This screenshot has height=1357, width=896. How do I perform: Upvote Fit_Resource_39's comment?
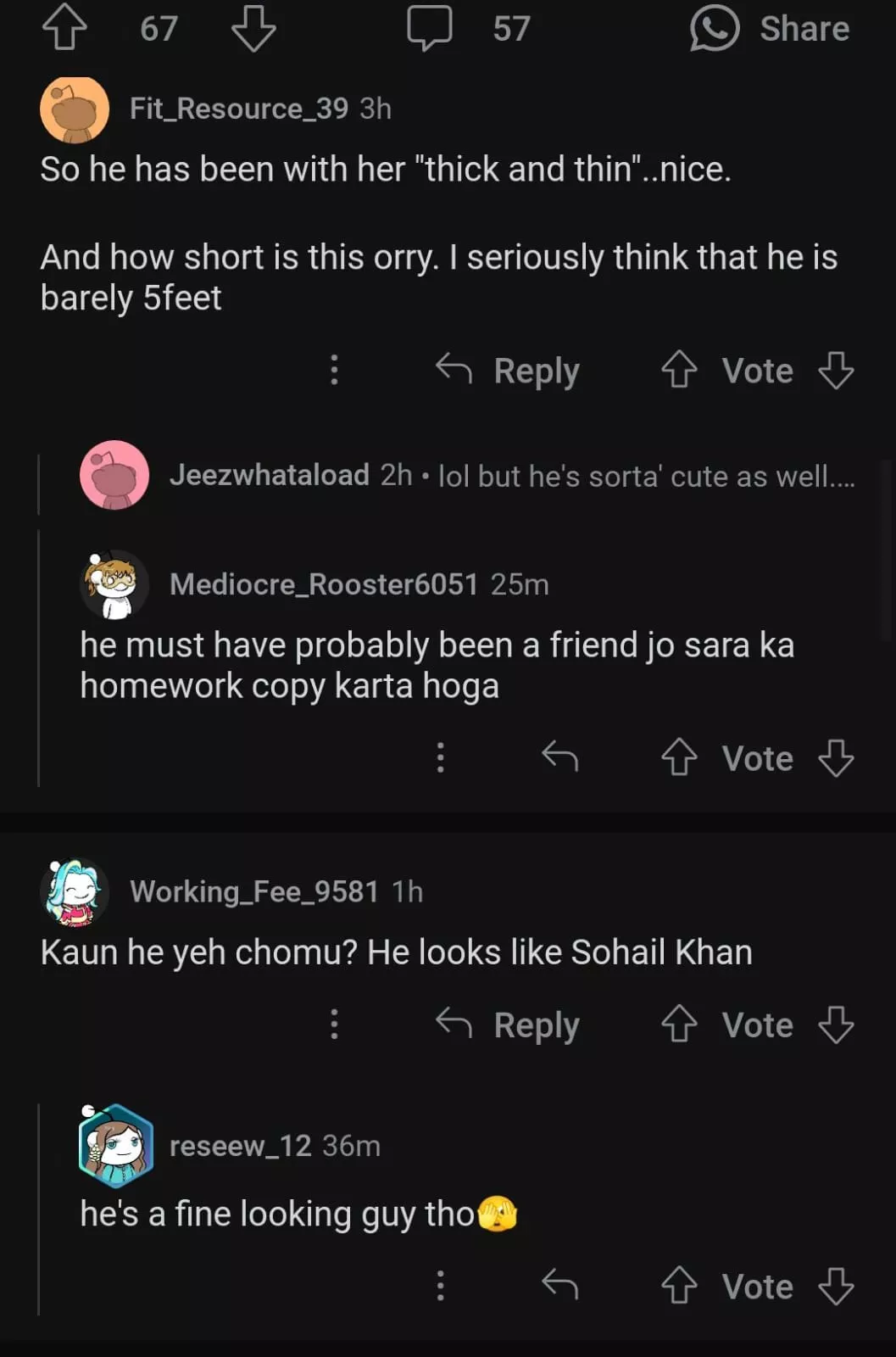tap(679, 370)
